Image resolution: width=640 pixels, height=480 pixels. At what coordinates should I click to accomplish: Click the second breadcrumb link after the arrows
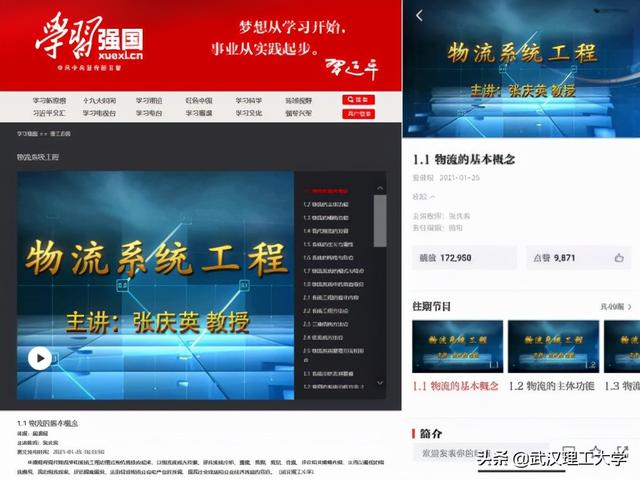[x=60, y=134]
